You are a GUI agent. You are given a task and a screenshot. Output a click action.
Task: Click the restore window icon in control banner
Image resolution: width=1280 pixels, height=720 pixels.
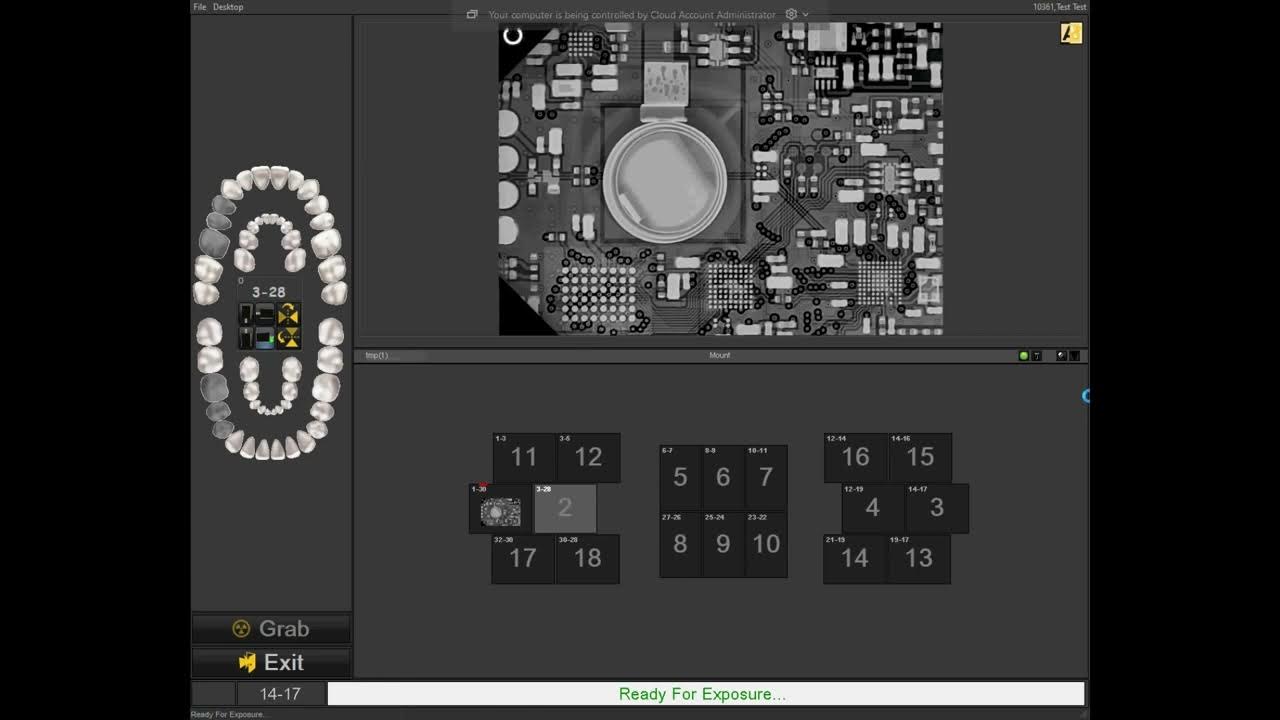(x=472, y=15)
